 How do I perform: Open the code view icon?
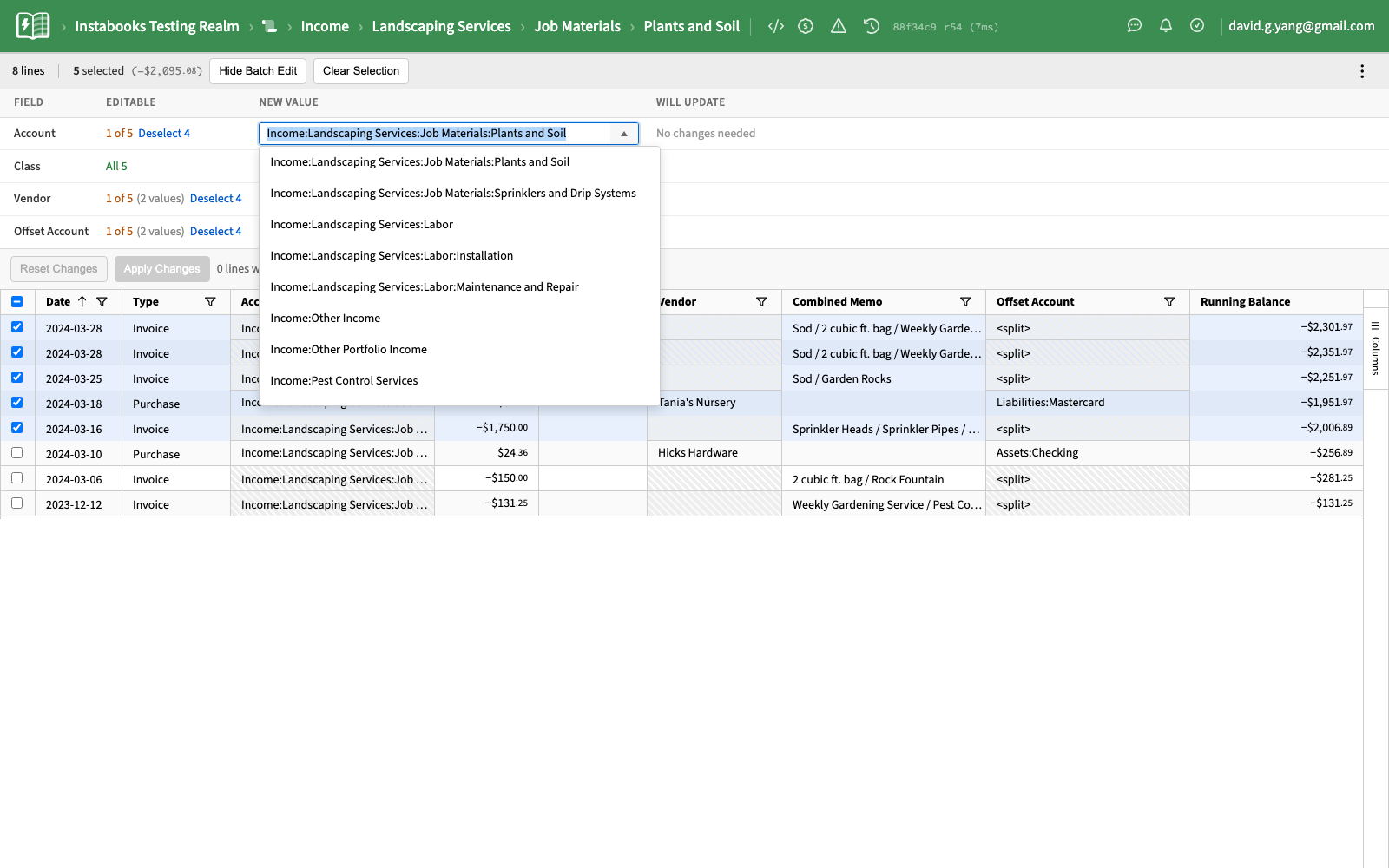776,26
